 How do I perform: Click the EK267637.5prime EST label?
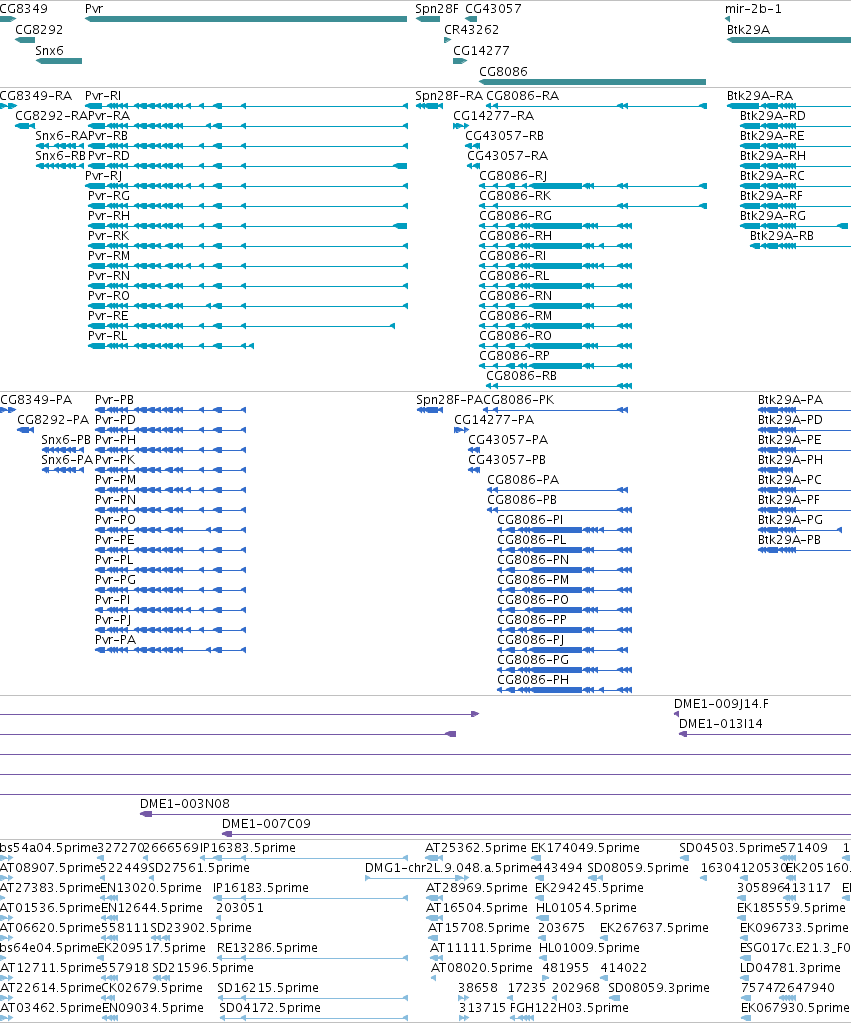655,928
